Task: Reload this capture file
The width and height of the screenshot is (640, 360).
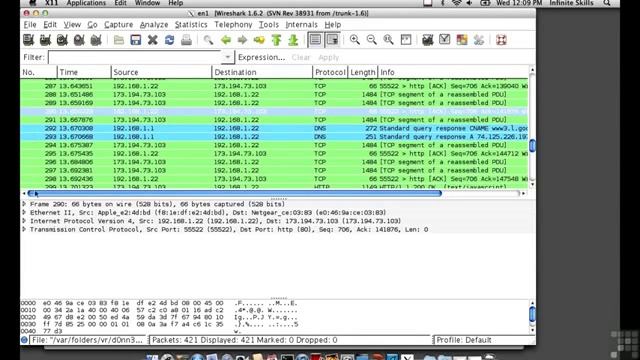Action: pos(169,40)
